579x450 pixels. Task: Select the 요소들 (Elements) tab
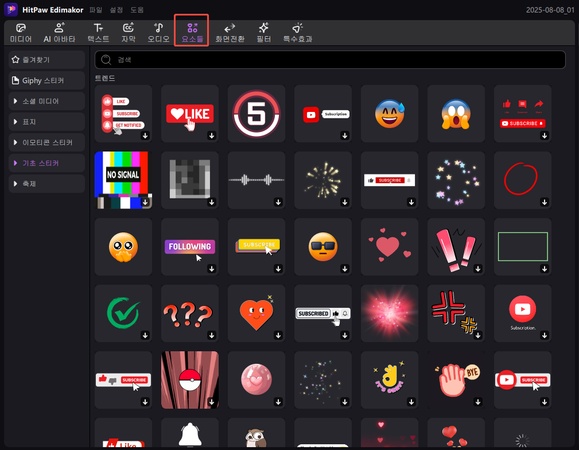[192, 32]
